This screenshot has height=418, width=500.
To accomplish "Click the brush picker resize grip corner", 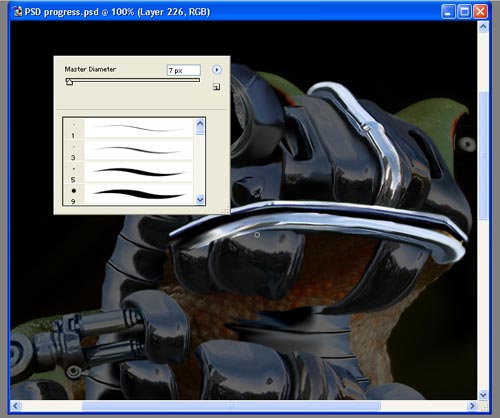I will pos(226,210).
